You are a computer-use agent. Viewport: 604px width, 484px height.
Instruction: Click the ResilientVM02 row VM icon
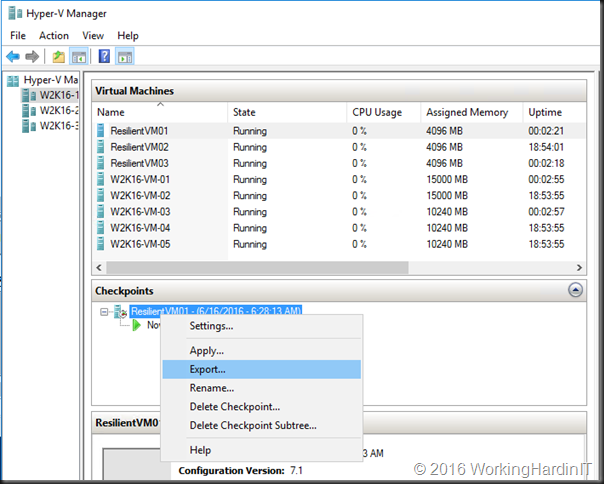click(x=101, y=147)
